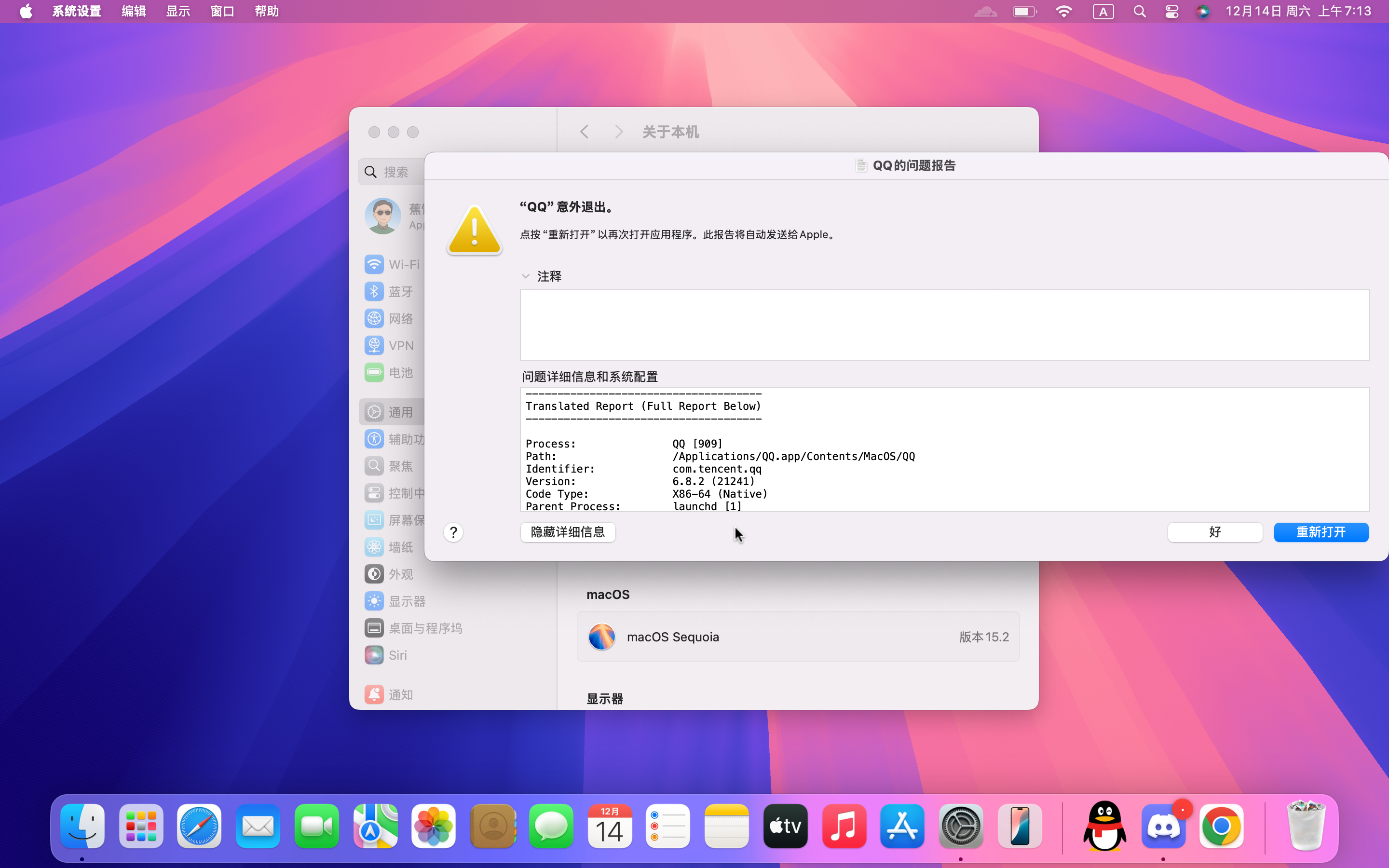Viewport: 1389px width, 868px height.
Task: Open the Apple Account profile avatar
Action: (x=382, y=217)
